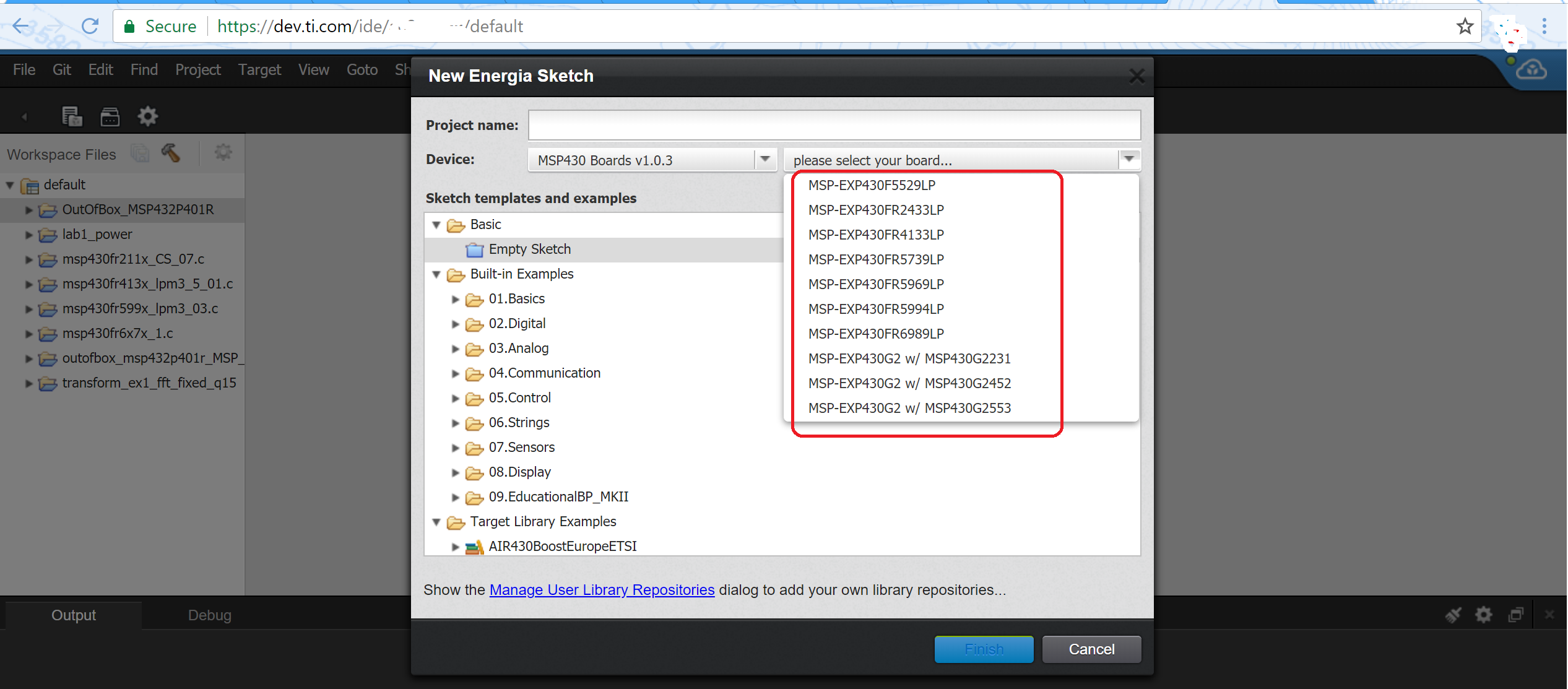Click the cloud connection icon
1568x689 pixels.
tap(1531, 70)
